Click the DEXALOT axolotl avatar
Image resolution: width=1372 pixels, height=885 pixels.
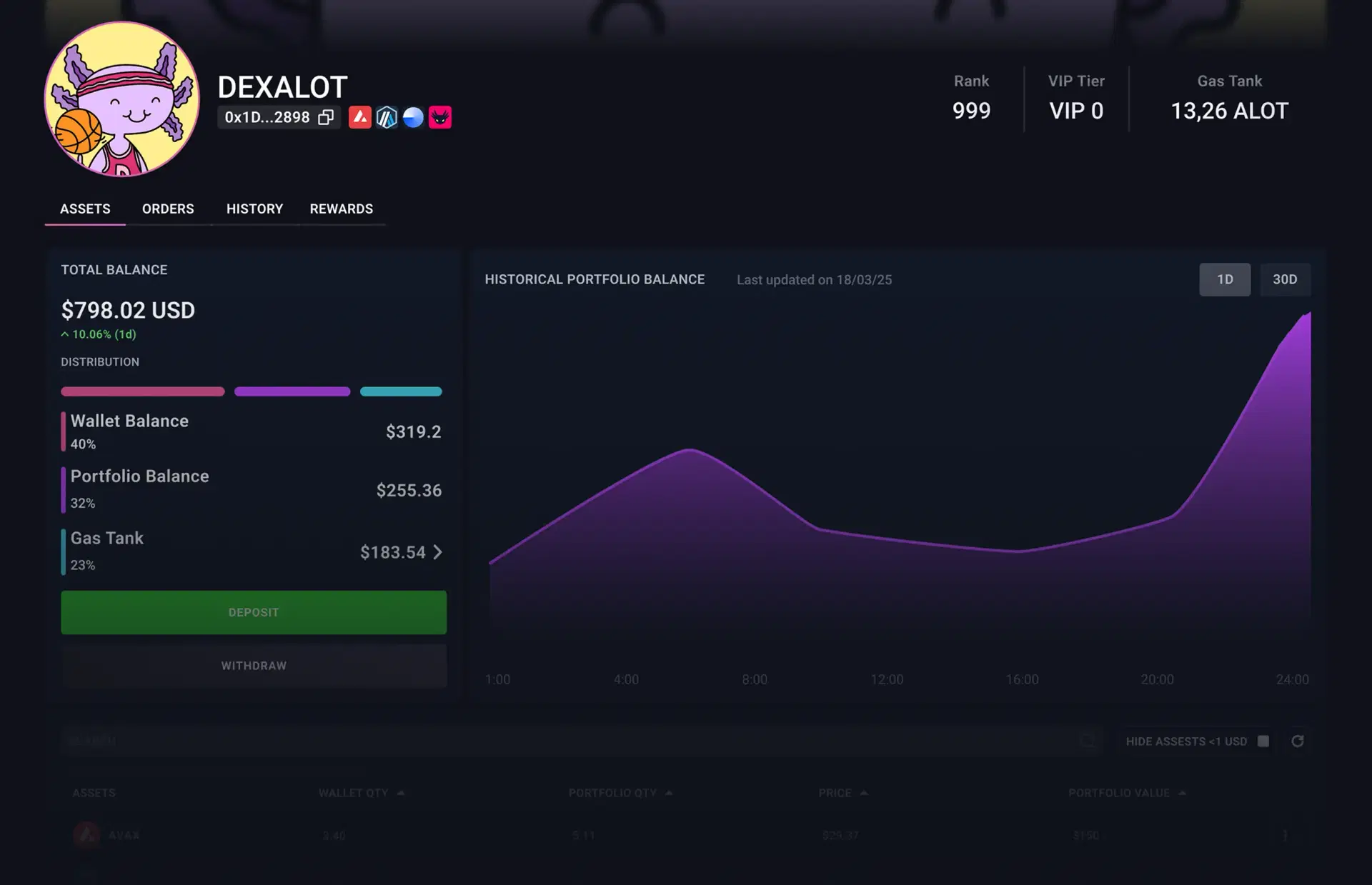tap(121, 100)
